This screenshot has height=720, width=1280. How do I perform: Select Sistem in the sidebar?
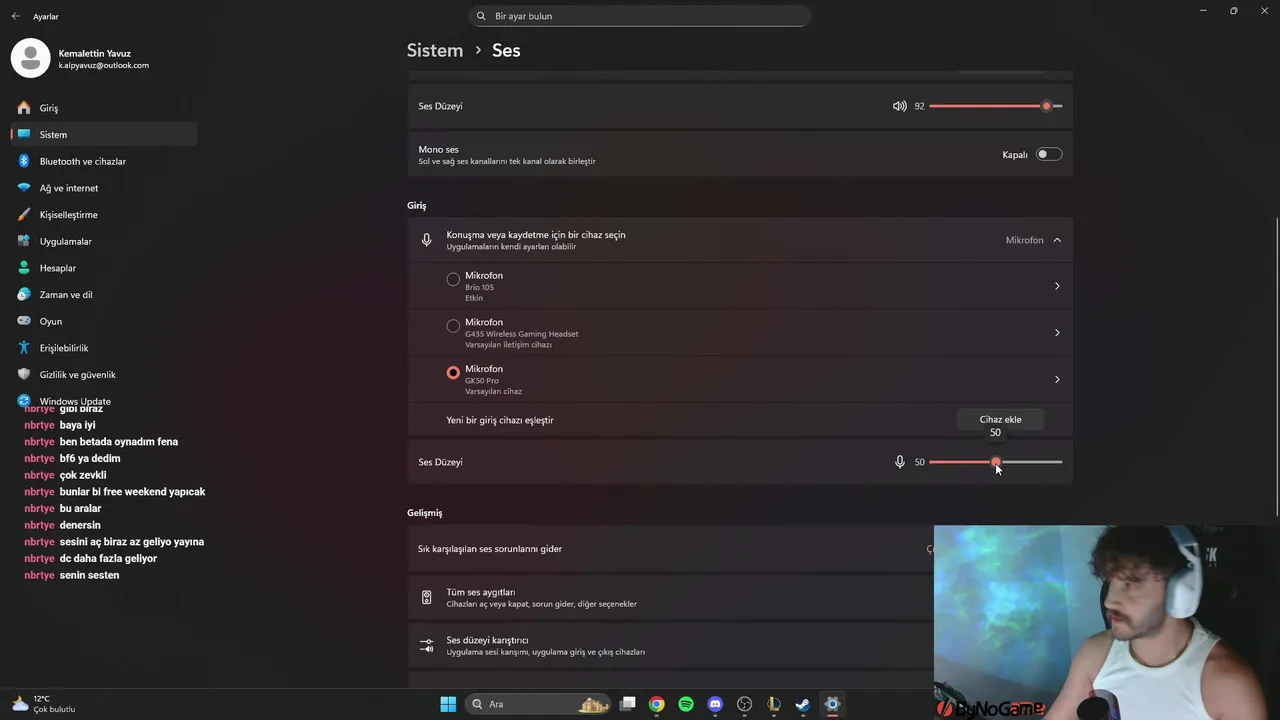pos(104,134)
